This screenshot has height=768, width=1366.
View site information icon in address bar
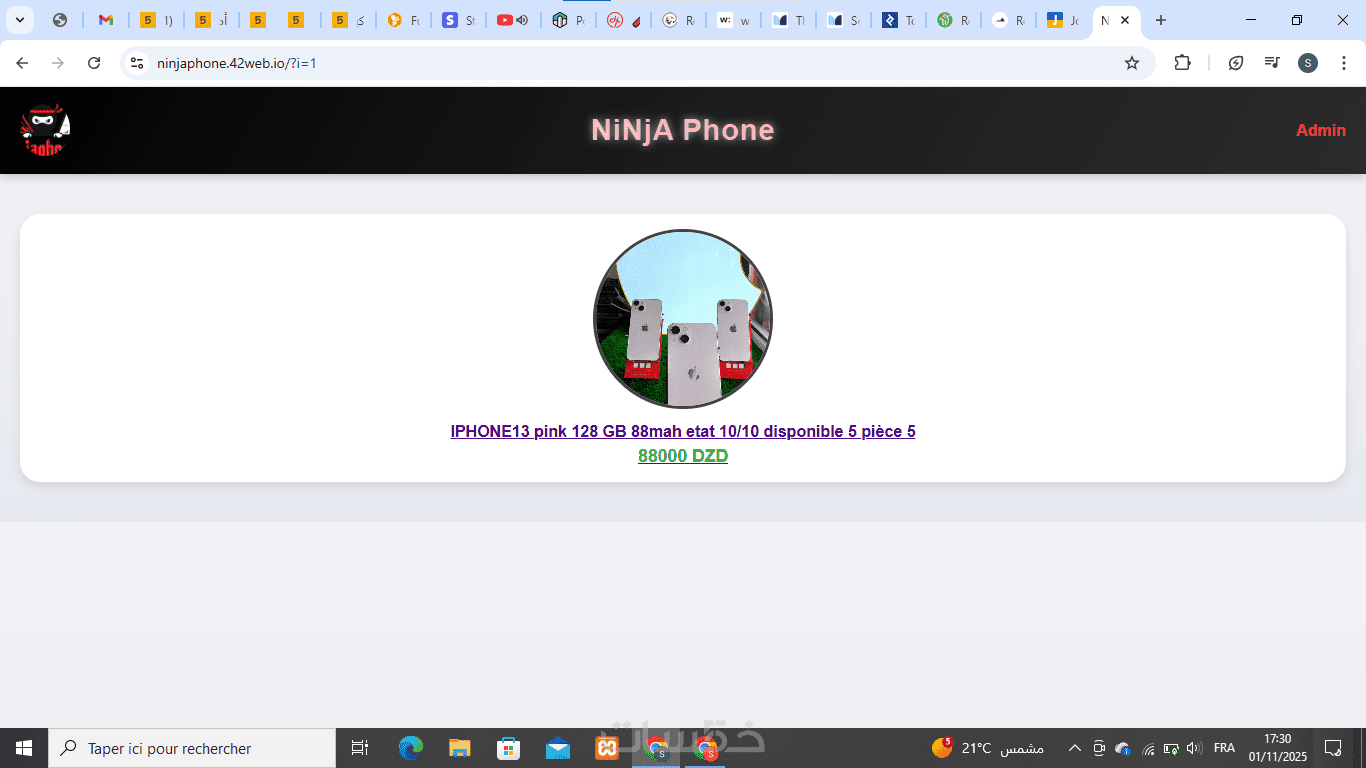pyautogui.click(x=137, y=63)
